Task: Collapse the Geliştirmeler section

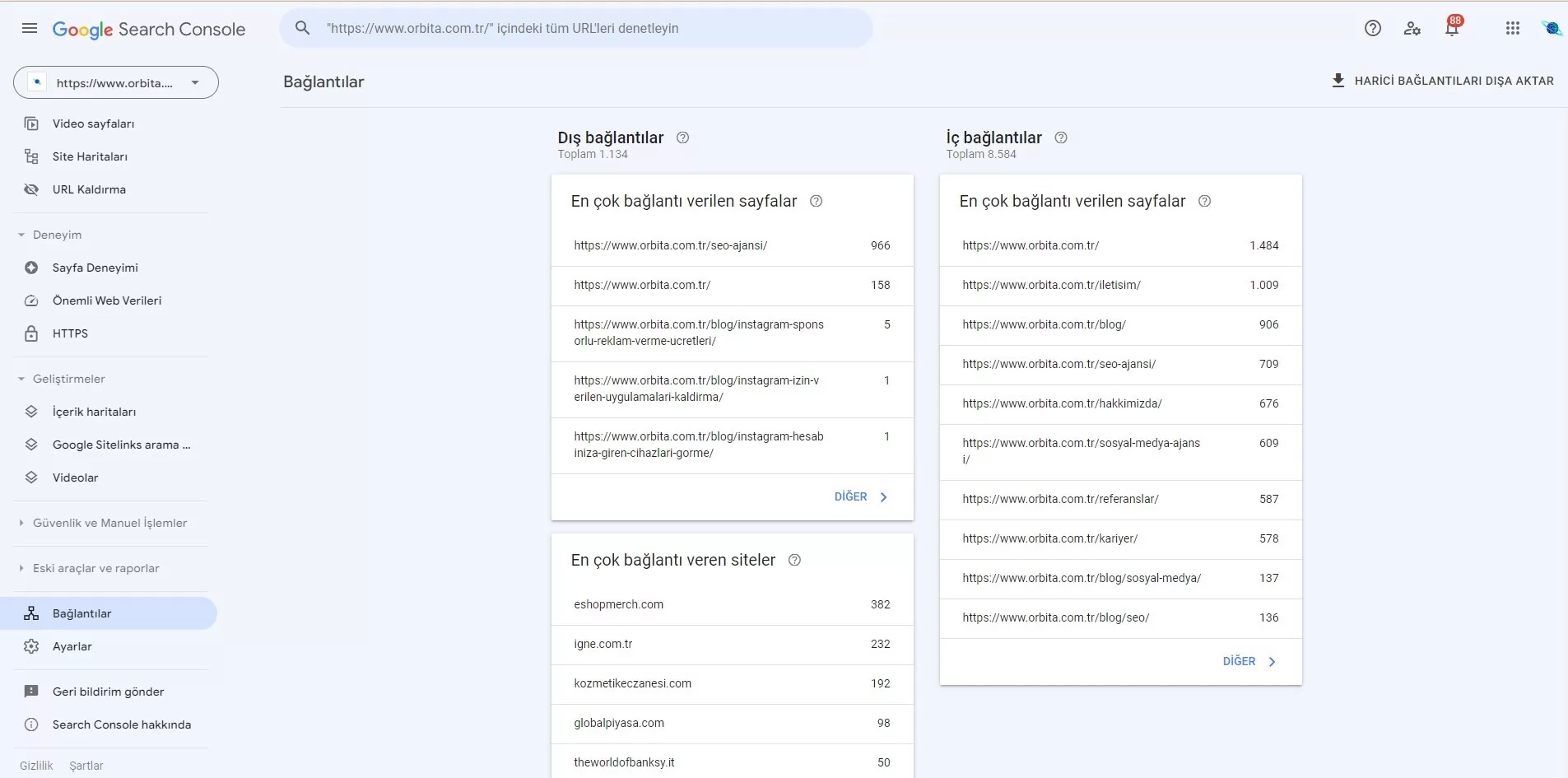Action: point(21,379)
